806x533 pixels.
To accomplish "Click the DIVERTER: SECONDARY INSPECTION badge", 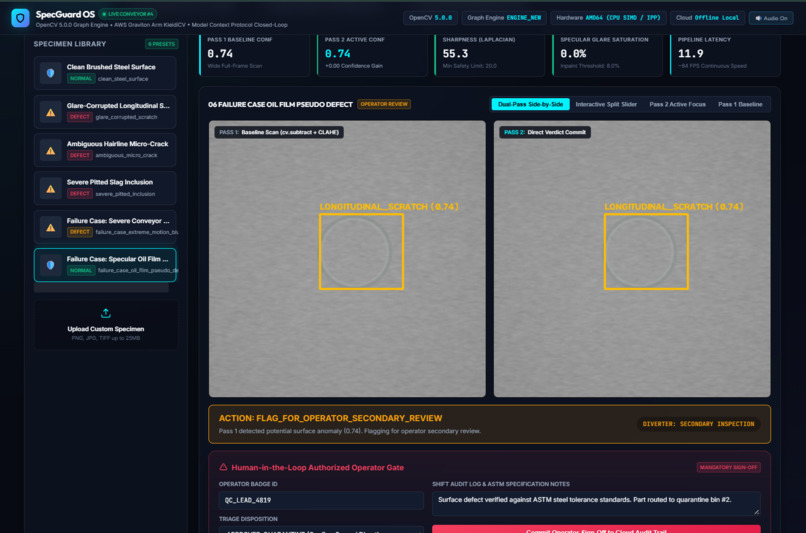I will coord(699,424).
